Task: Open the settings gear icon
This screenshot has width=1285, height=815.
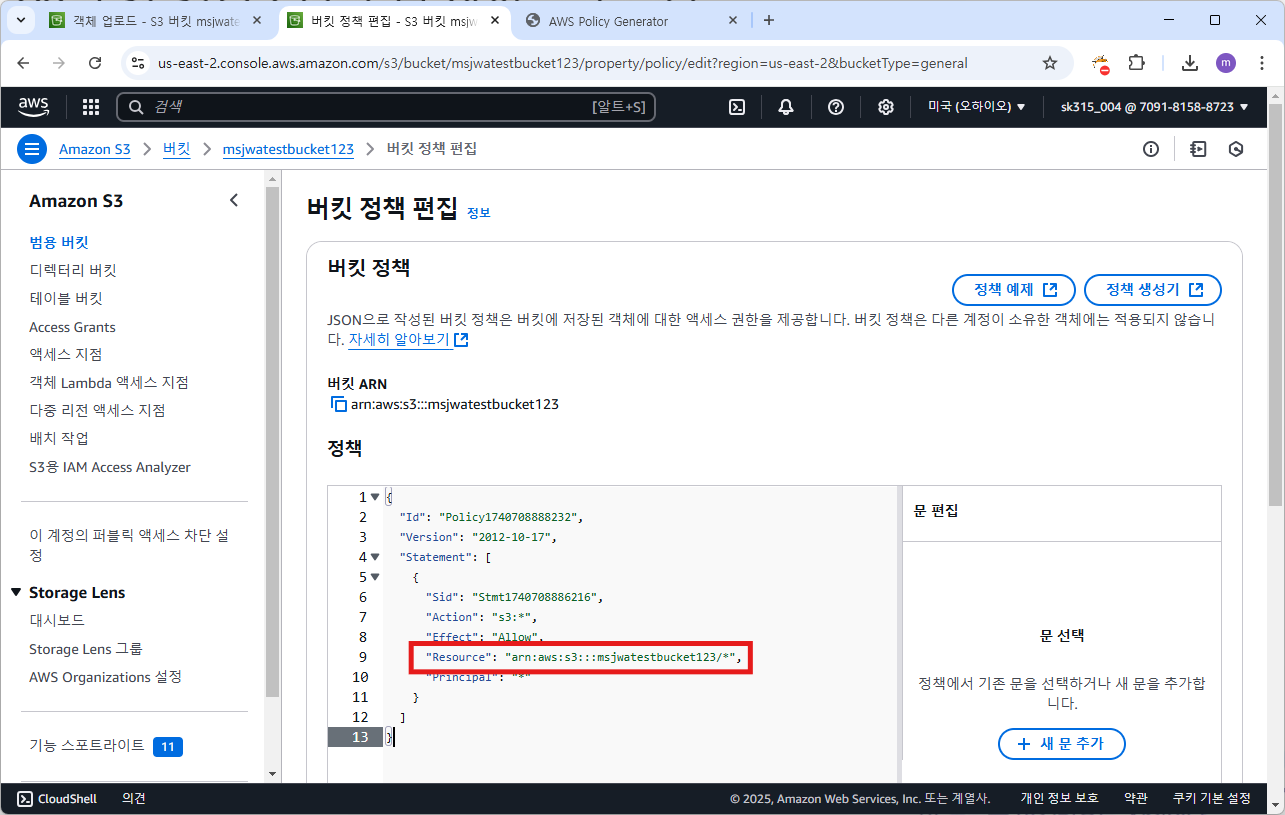Action: (885, 107)
